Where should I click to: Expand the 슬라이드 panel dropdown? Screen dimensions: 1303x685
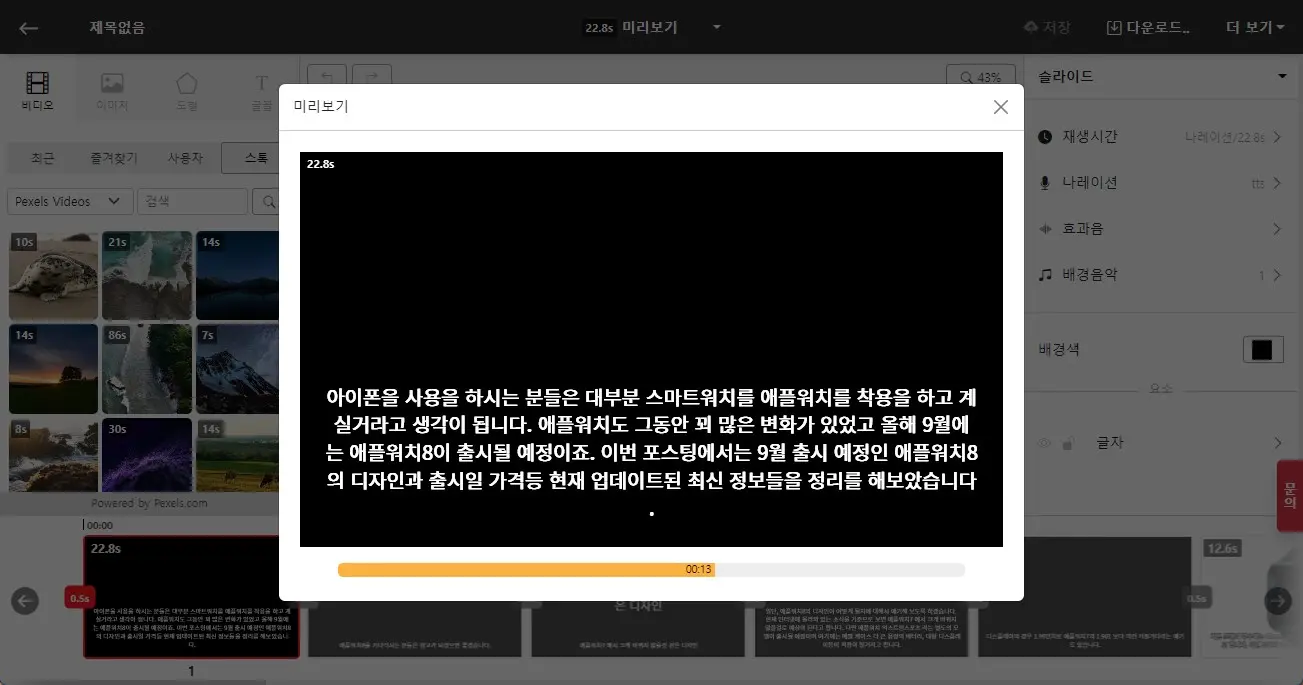point(1282,76)
